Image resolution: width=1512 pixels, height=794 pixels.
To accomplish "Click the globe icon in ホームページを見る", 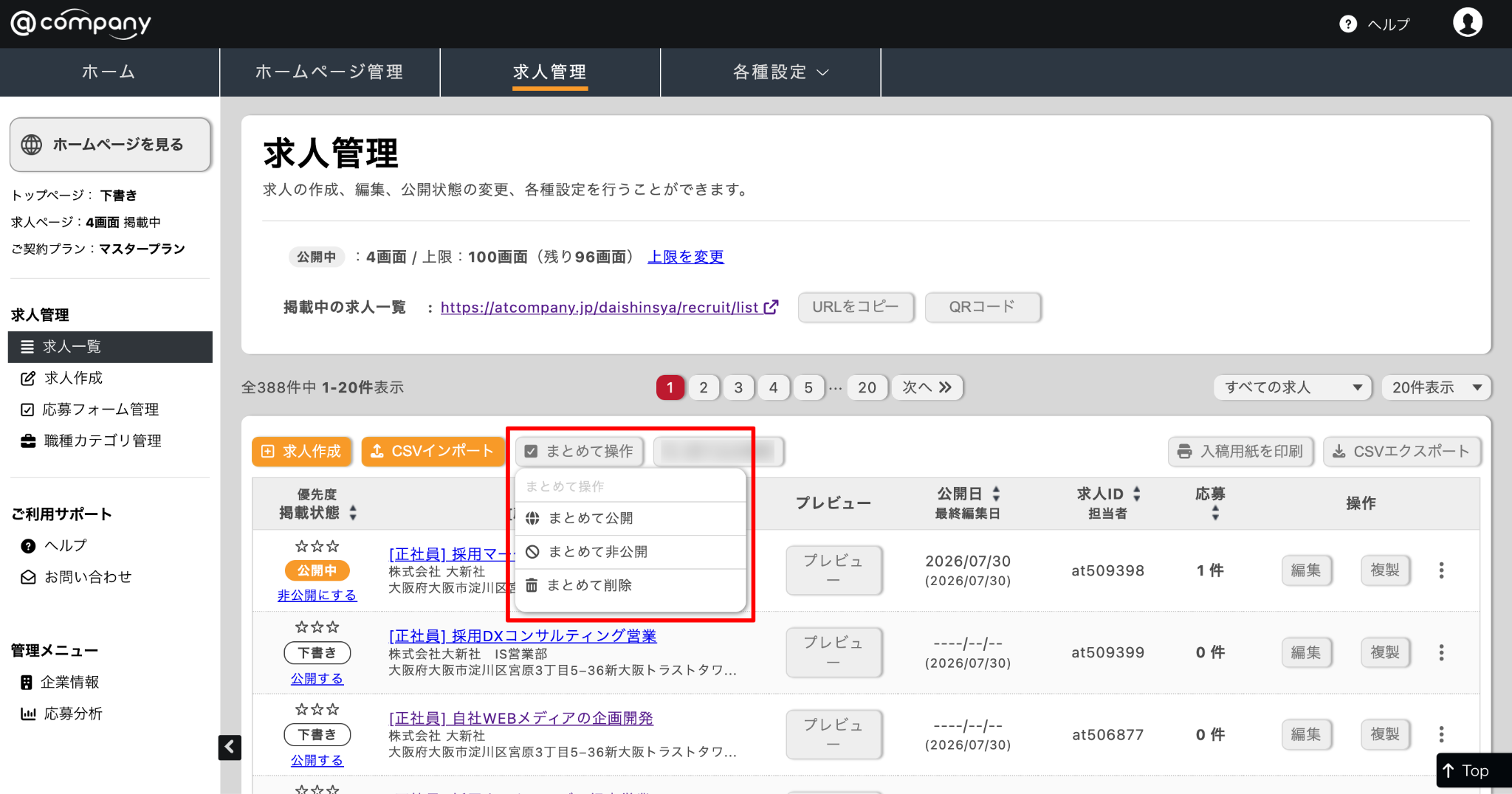I will (x=32, y=145).
